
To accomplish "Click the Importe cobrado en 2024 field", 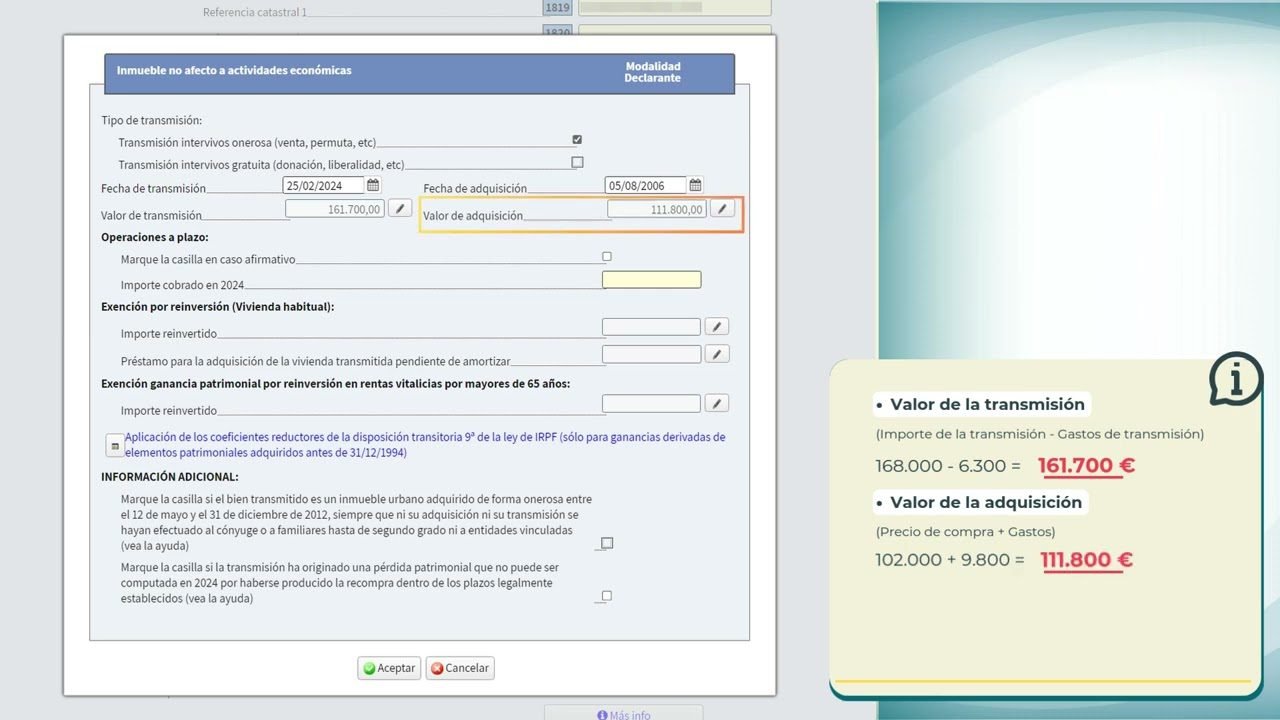I will click(x=652, y=280).
